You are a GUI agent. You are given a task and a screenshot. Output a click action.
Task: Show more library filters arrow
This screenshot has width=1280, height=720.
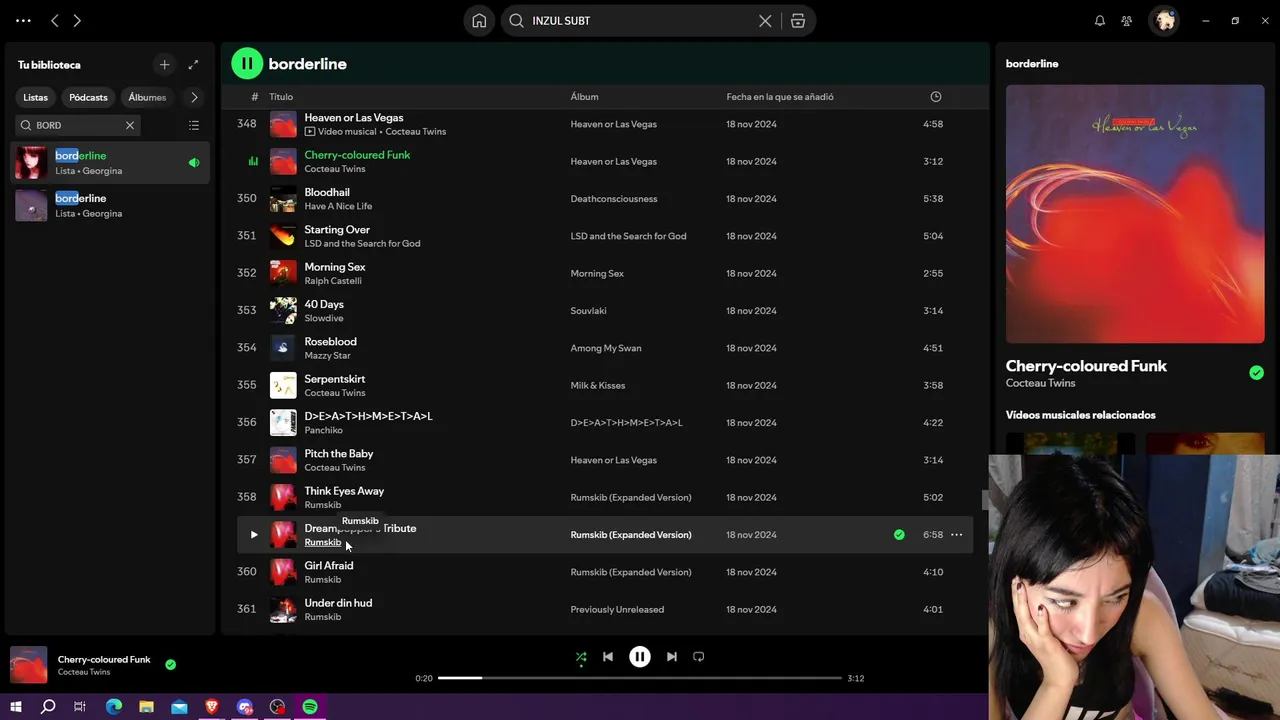194,97
